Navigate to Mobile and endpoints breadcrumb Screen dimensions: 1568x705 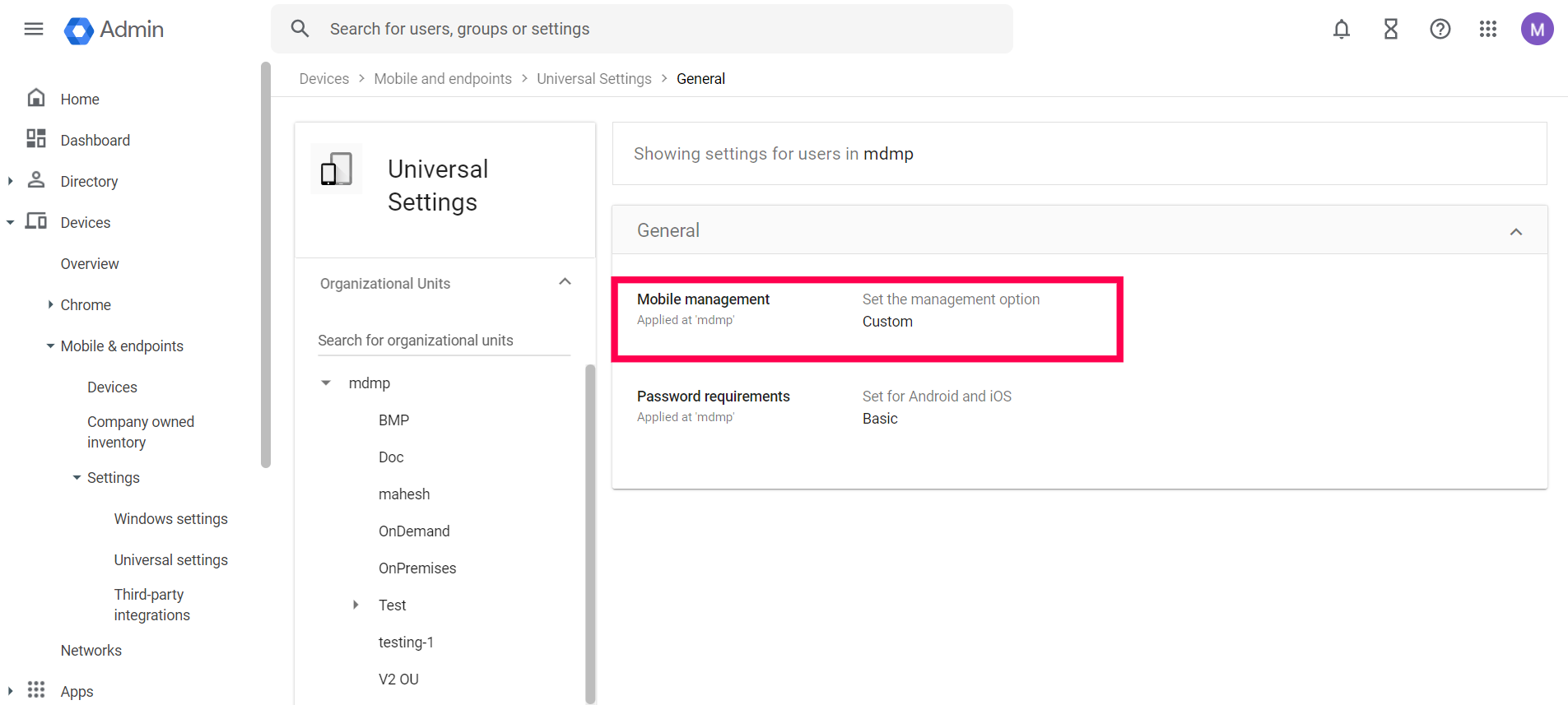tap(442, 79)
